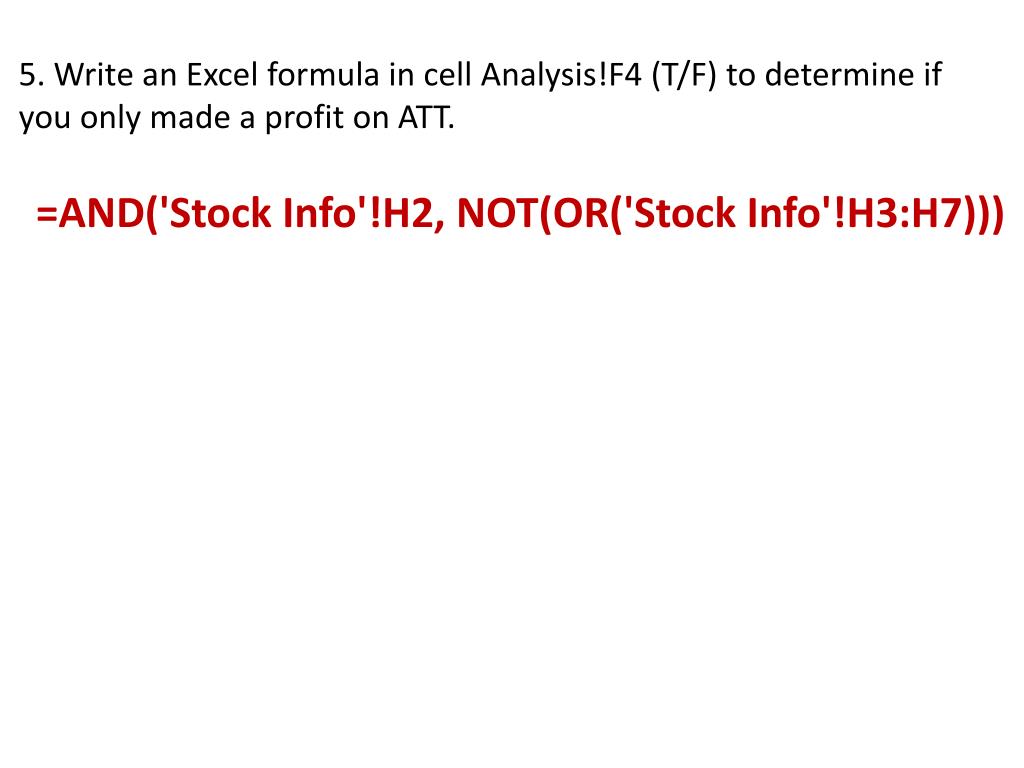The image size is (1024, 768).
Task: Click the word "profit" on the second line
Action: pos(304,118)
